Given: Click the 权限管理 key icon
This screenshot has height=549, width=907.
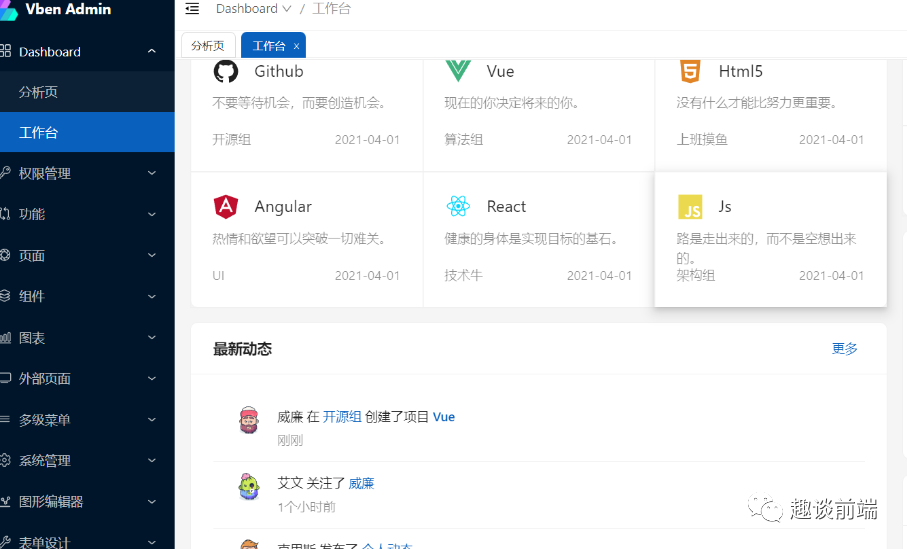Looking at the screenshot, I should click(5, 172).
